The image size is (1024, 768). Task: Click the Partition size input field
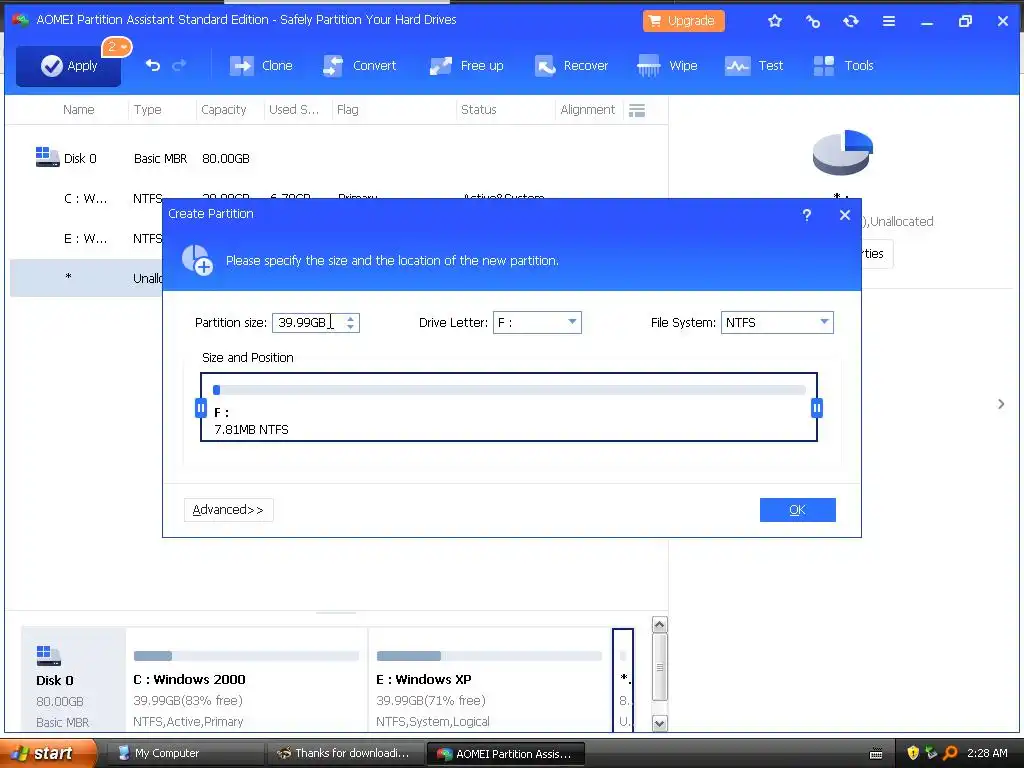pyautogui.click(x=307, y=323)
